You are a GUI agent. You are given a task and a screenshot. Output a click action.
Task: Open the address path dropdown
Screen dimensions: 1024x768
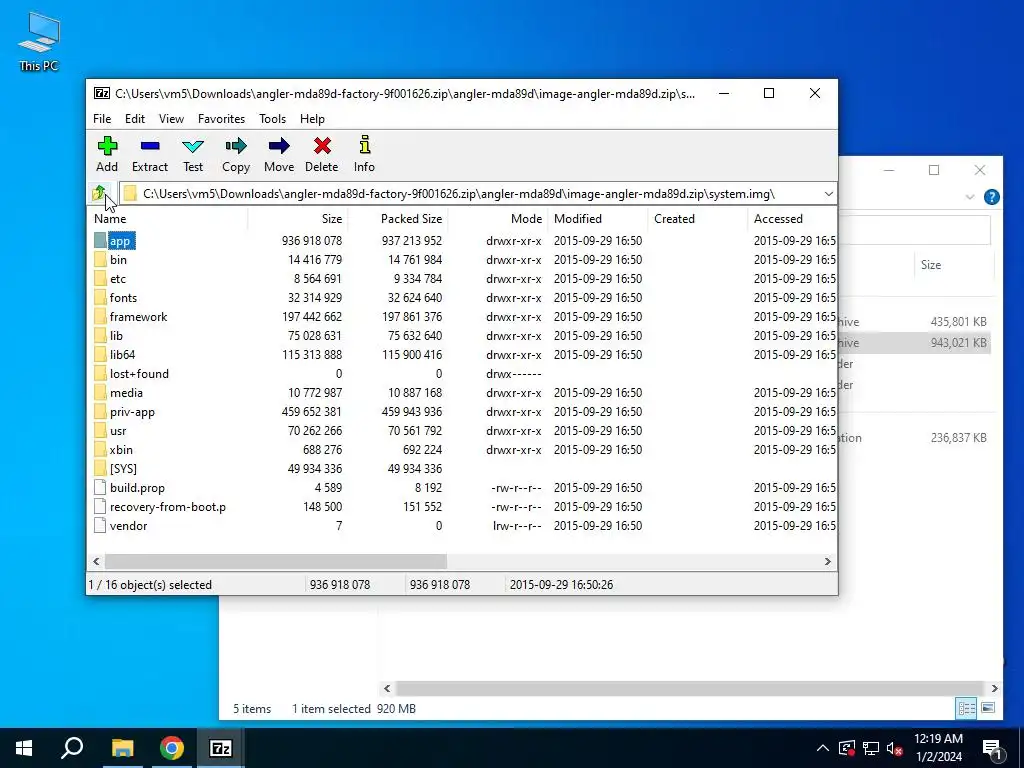coord(828,193)
